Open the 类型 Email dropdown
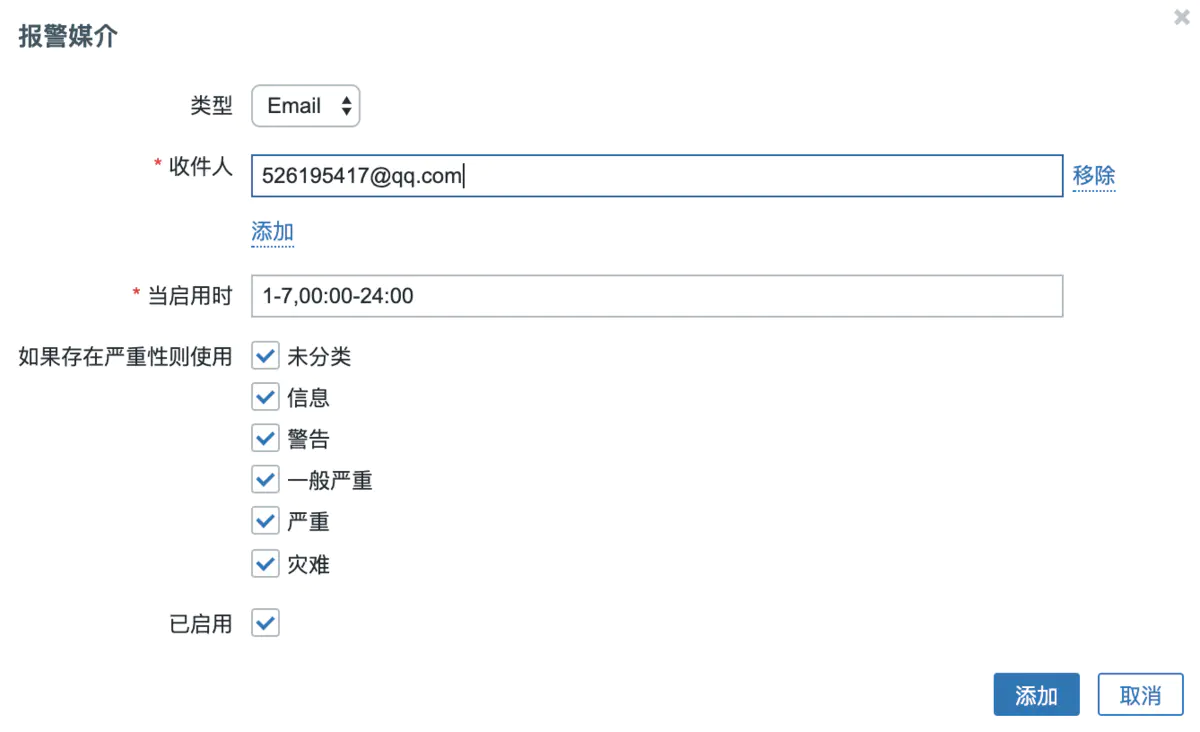 [x=306, y=106]
